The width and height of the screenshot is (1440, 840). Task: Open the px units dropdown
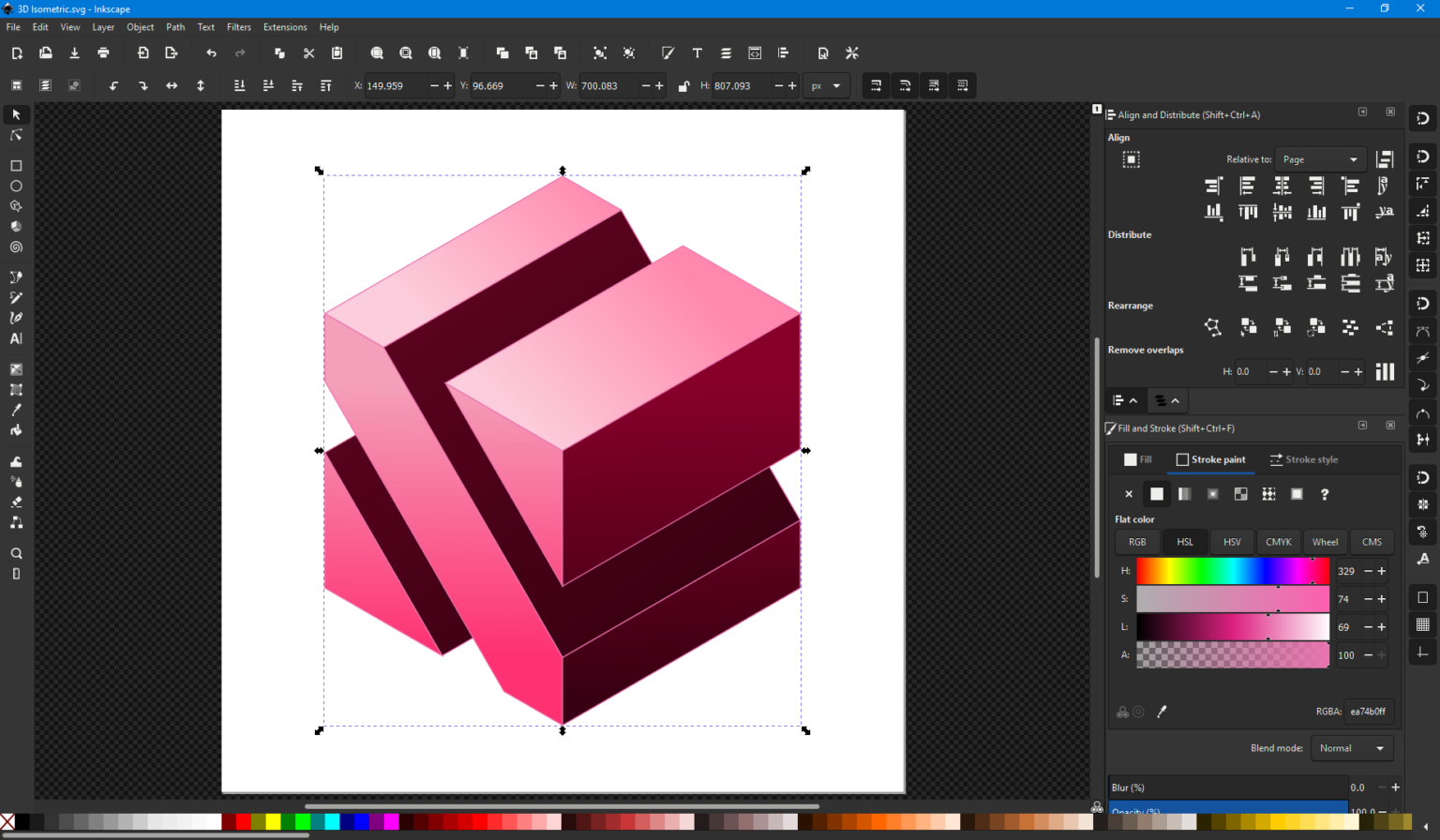tap(826, 85)
